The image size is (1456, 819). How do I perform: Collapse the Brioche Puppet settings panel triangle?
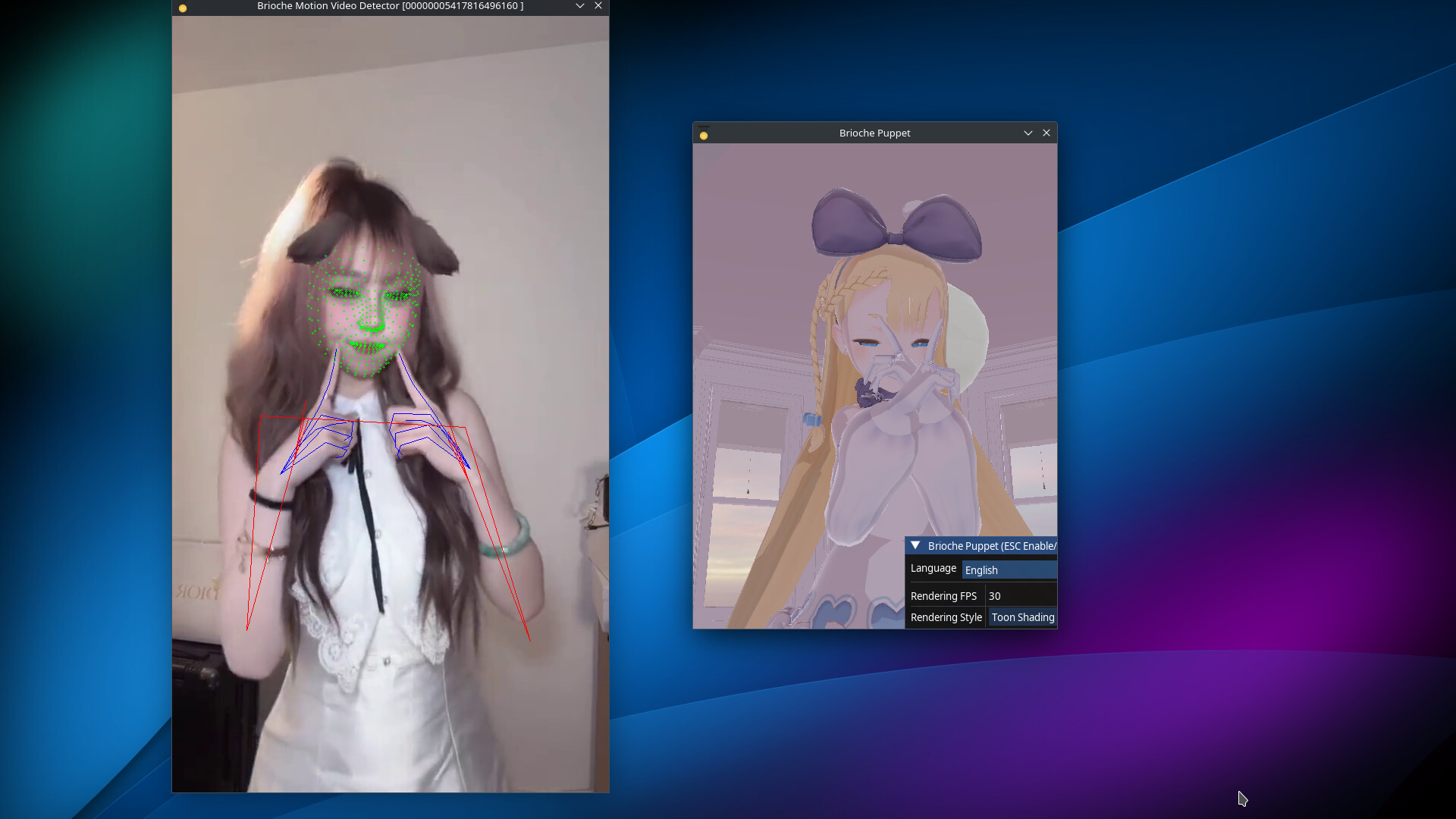tap(915, 545)
